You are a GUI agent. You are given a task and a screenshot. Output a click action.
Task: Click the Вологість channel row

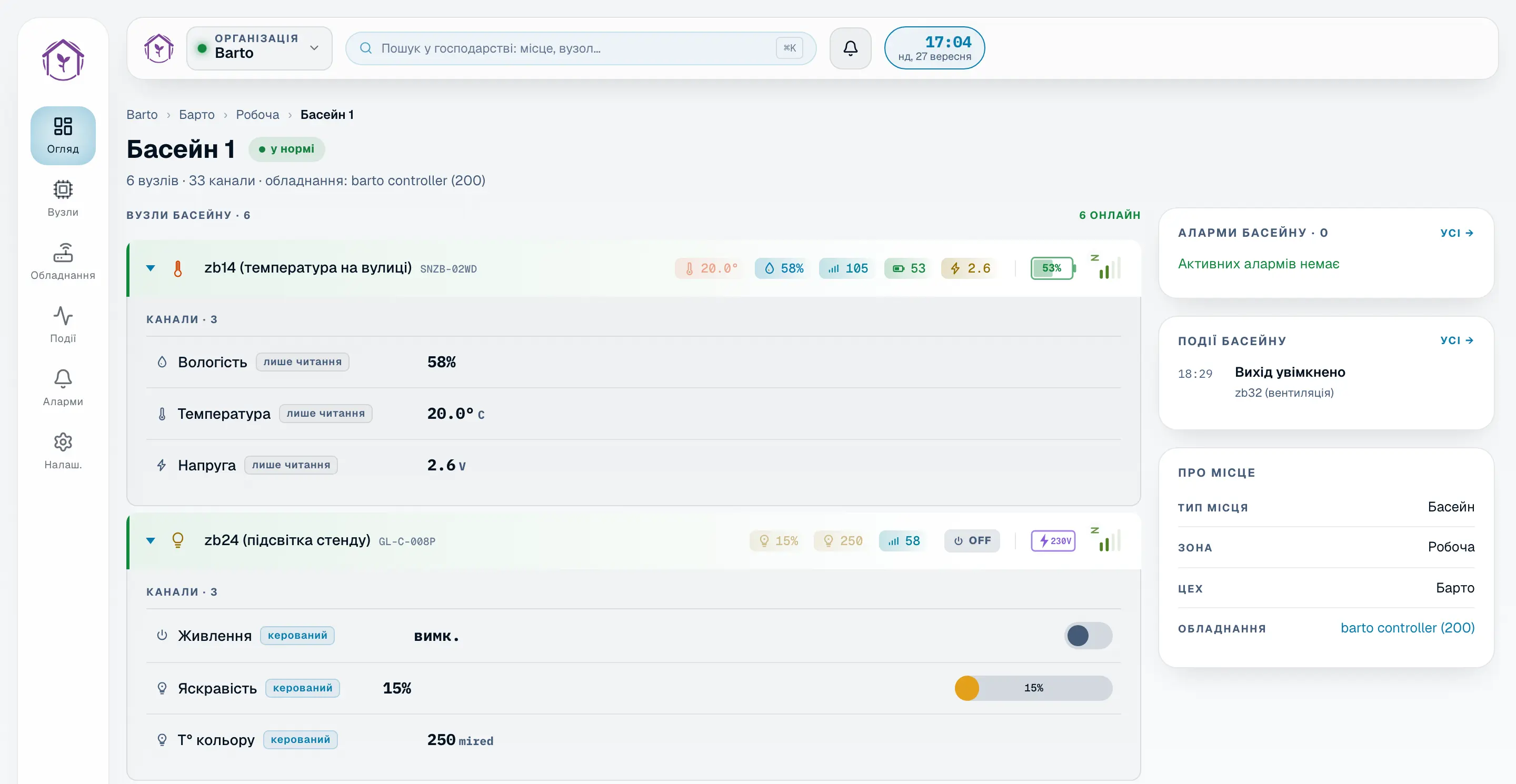tap(633, 363)
